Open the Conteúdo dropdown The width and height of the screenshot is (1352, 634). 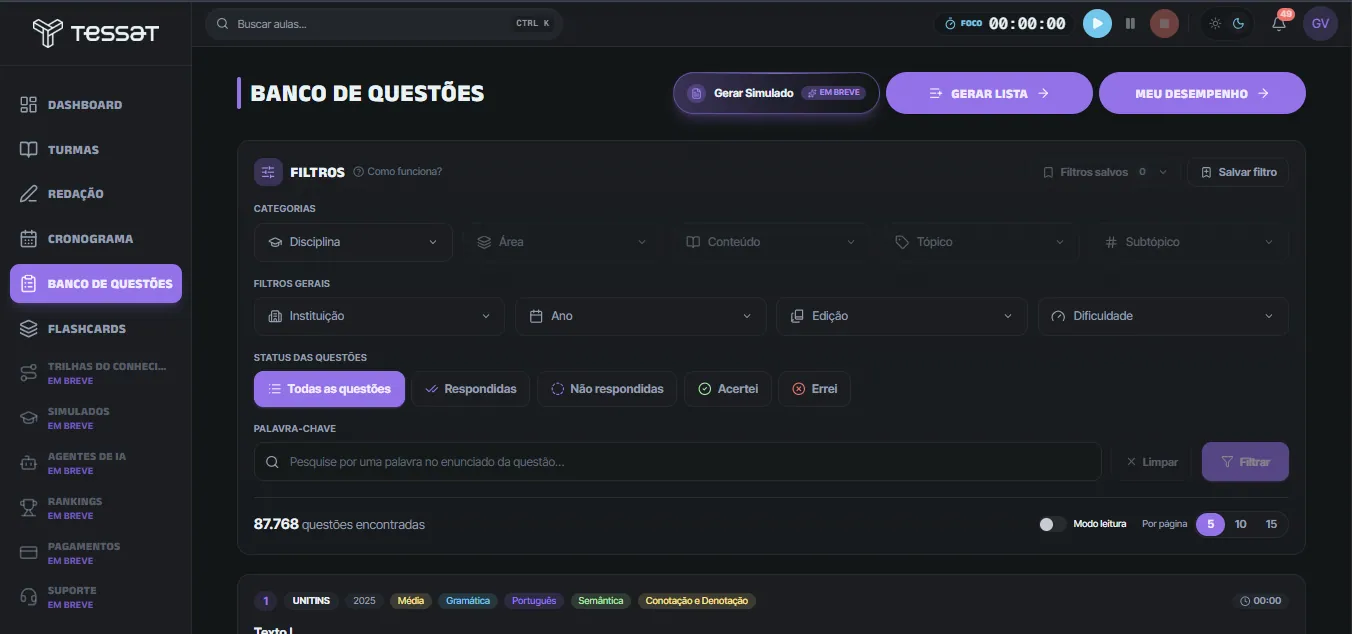click(771, 242)
